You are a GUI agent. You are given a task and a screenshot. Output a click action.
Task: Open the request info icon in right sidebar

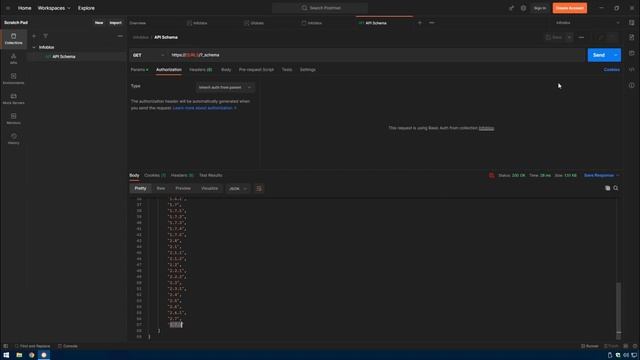coord(631,85)
